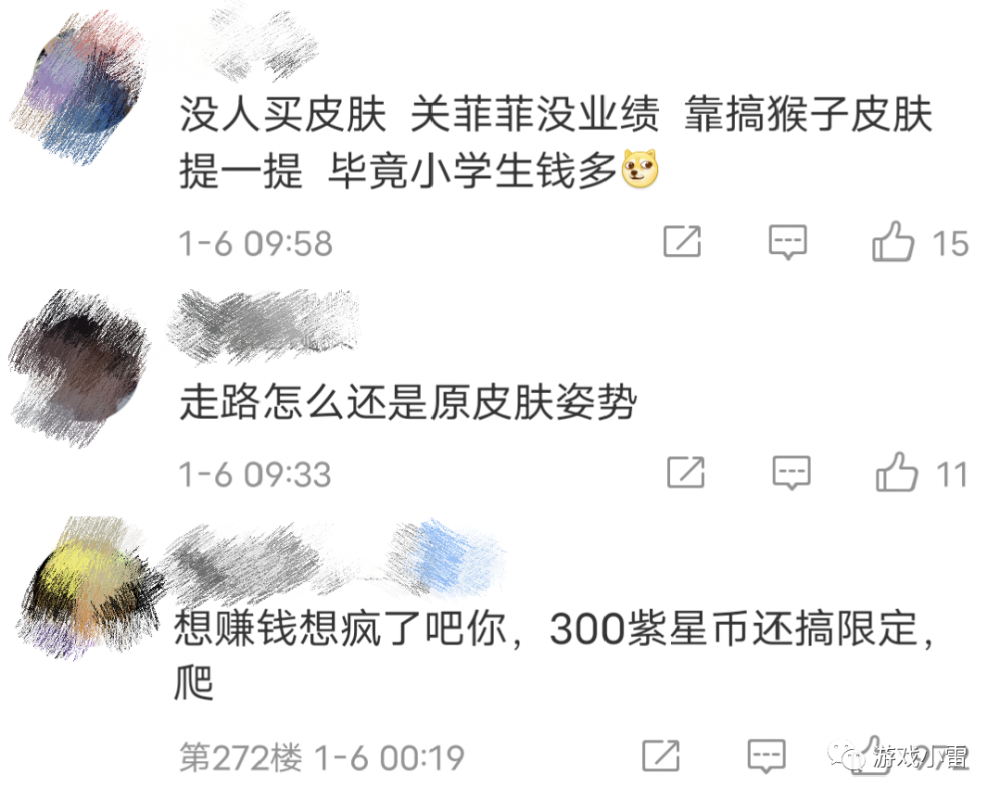Viewport: 1000px width, 800px height.
Task: Reply to the 1-6 09:58 comment
Action: coord(788,242)
